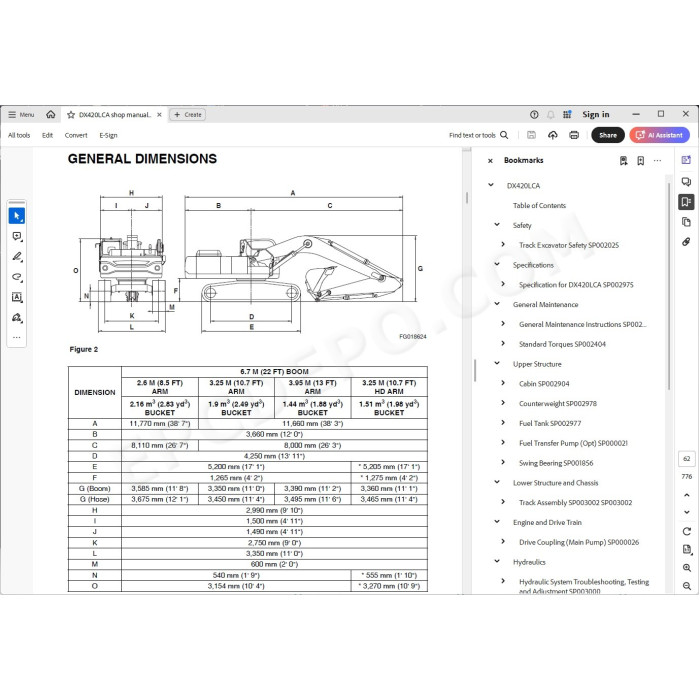Close the Bookmarks panel

[x=490, y=161]
